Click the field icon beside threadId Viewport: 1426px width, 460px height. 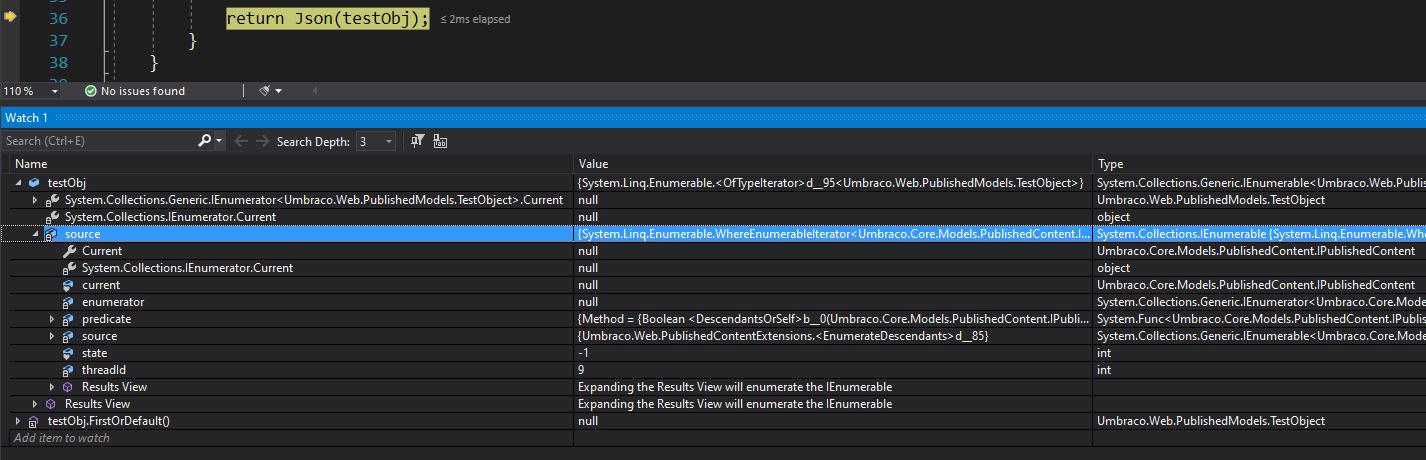tap(69, 370)
